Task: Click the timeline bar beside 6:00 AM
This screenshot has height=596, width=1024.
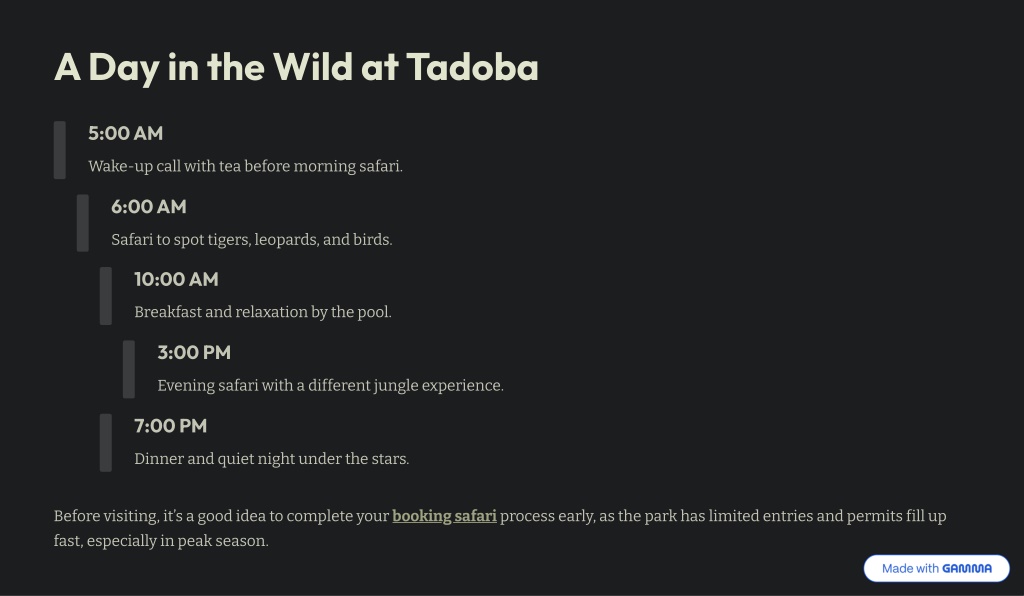Action: (82, 223)
